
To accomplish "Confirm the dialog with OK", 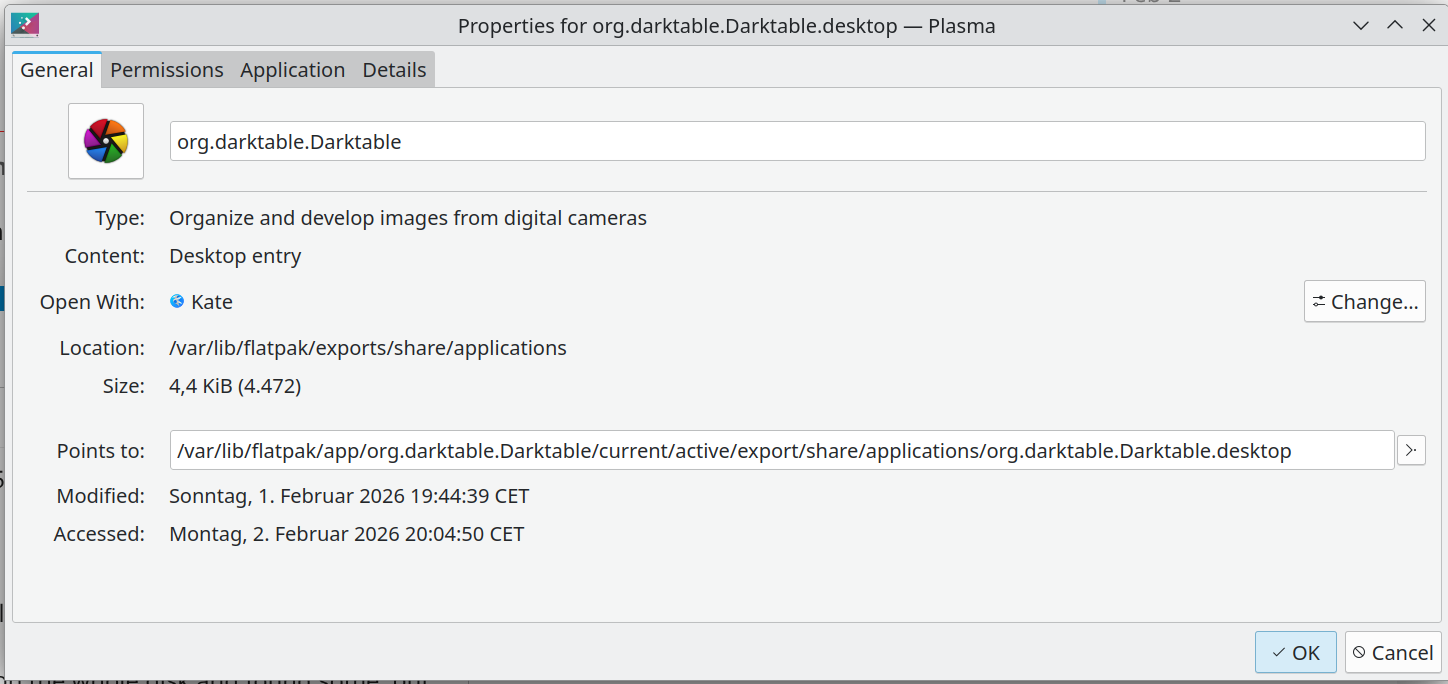I will pyautogui.click(x=1295, y=653).
